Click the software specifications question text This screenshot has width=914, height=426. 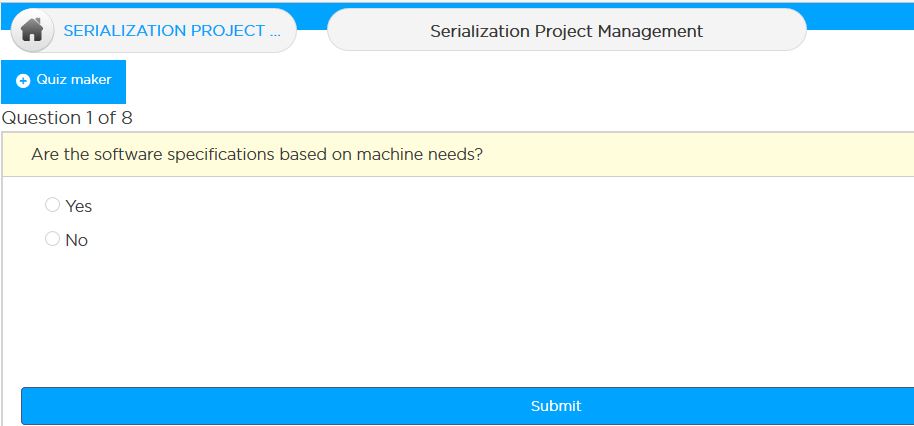[257, 155]
